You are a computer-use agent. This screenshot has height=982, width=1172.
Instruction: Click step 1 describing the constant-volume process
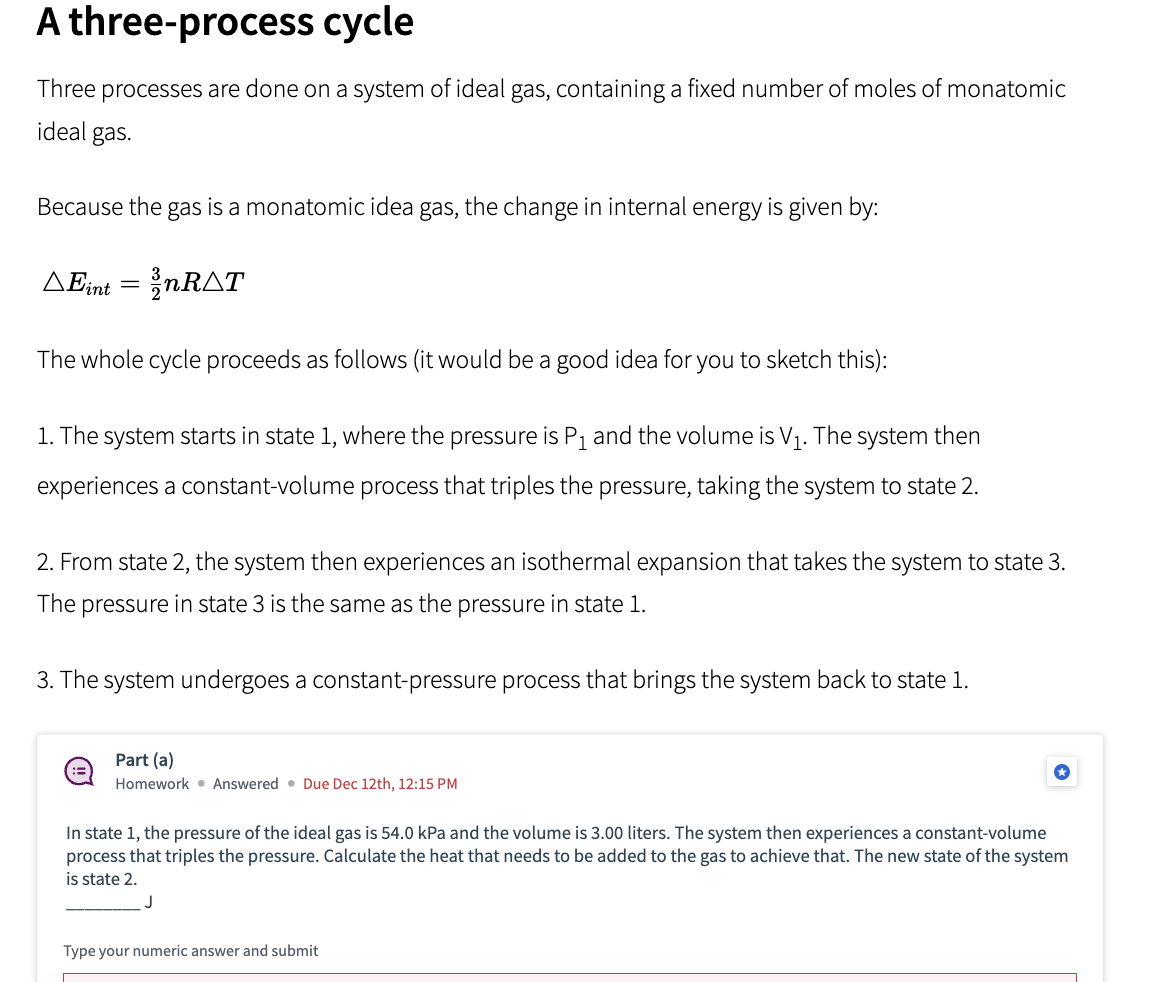tap(509, 460)
